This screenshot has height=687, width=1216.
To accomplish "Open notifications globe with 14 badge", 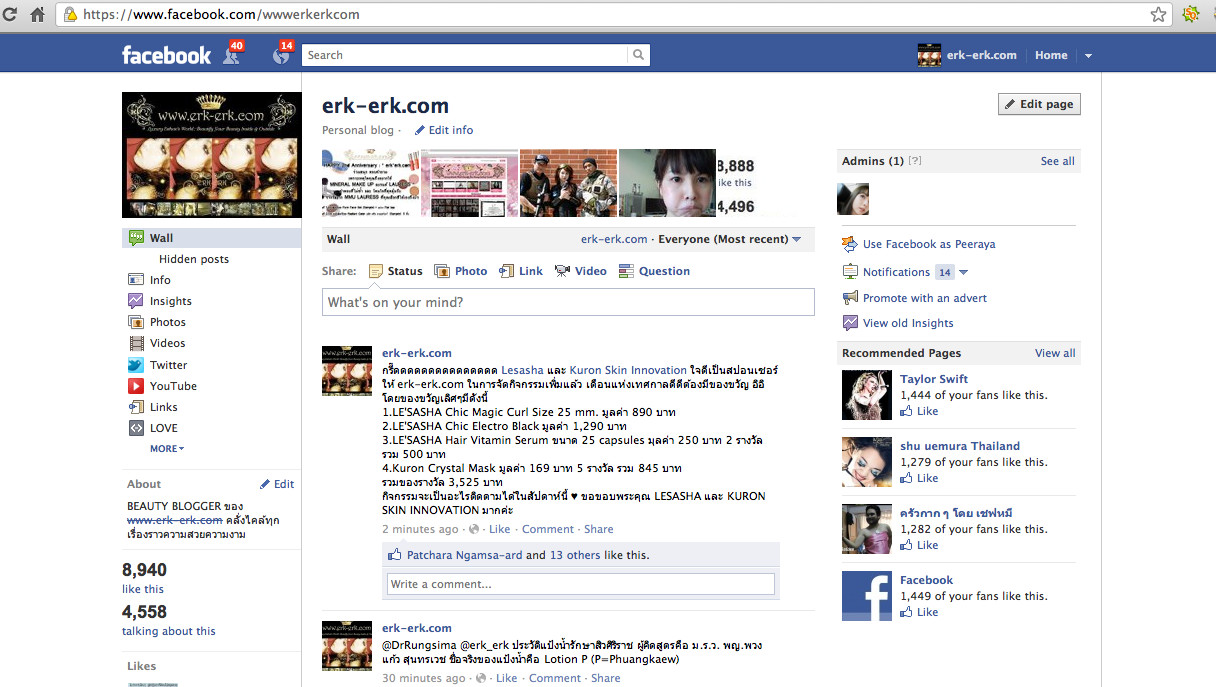I will pyautogui.click(x=282, y=54).
